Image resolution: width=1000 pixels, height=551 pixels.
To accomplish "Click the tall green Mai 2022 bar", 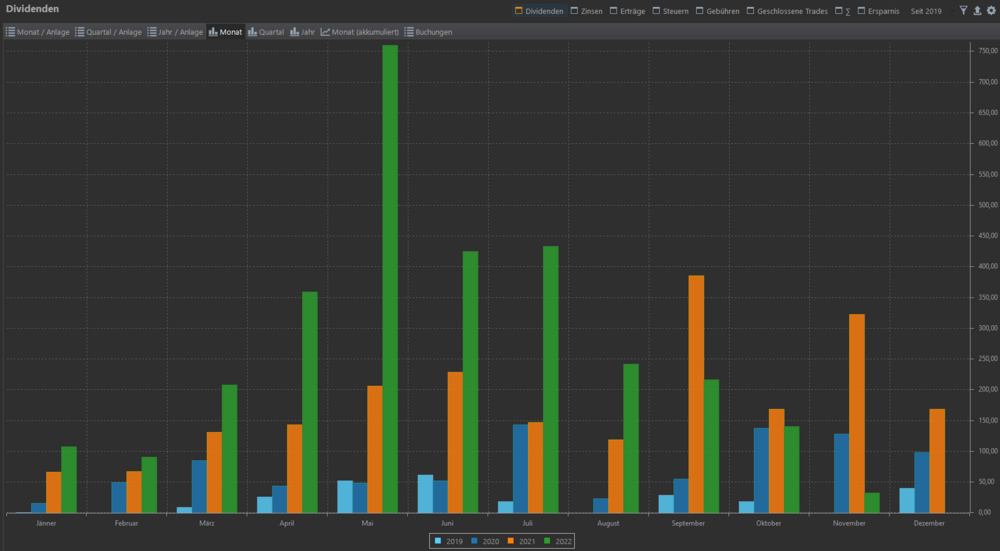I will (390, 279).
